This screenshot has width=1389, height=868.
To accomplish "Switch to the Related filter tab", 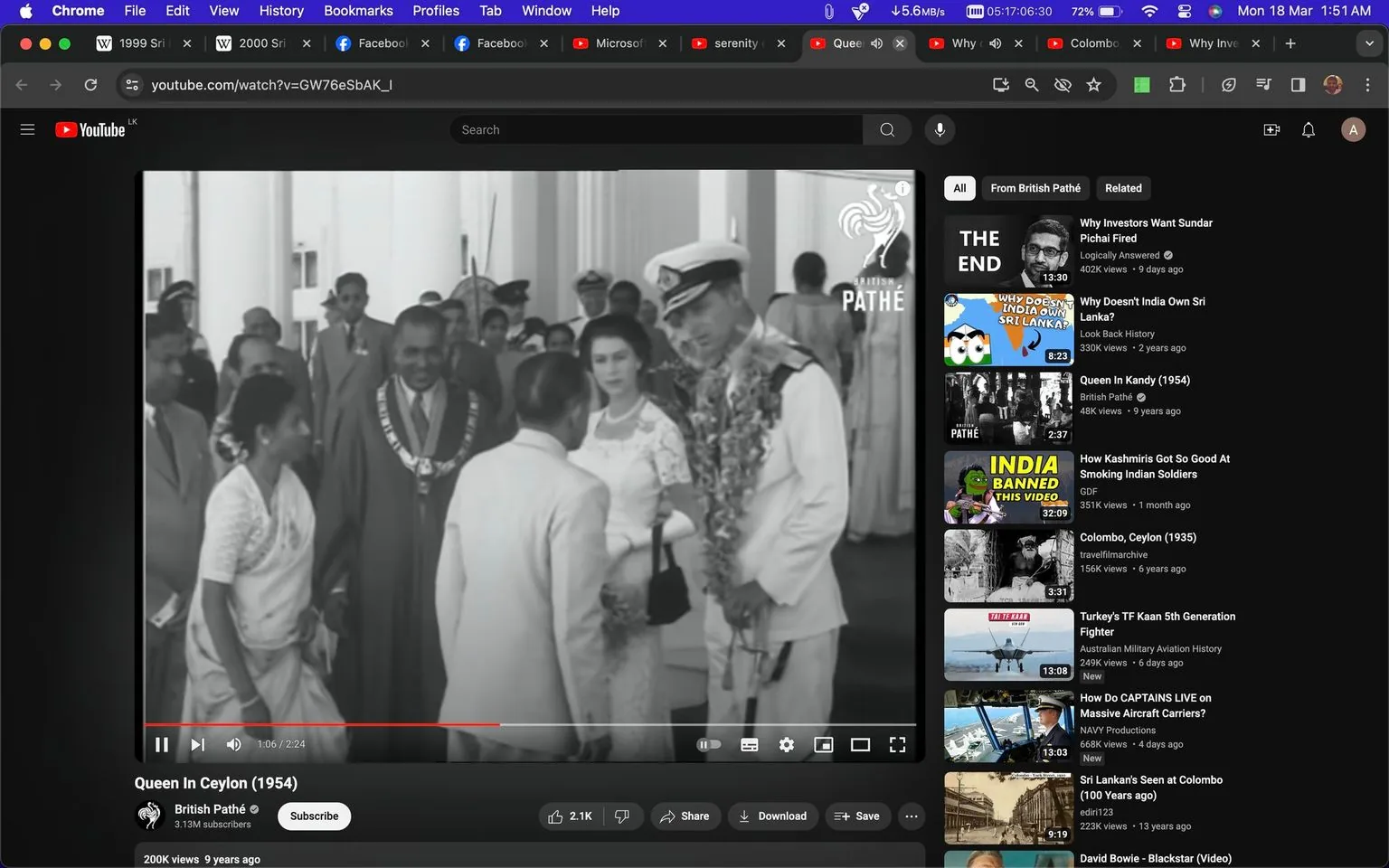I will pos(1122,188).
